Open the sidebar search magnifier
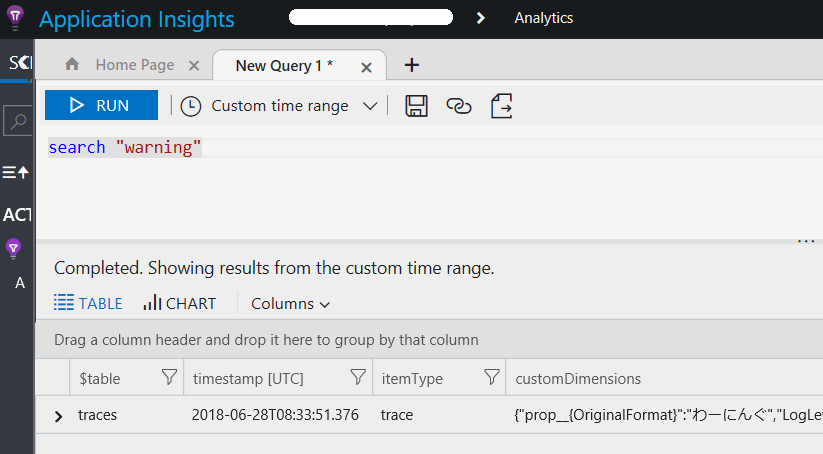The image size is (823, 454). [x=18, y=121]
